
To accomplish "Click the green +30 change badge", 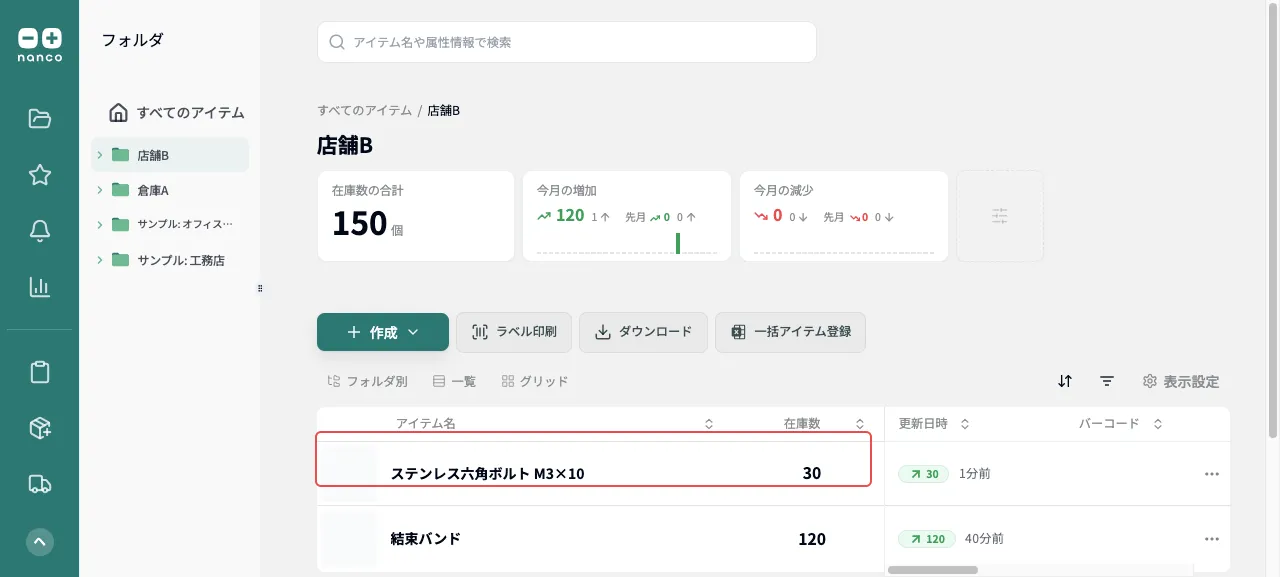I will pos(923,474).
